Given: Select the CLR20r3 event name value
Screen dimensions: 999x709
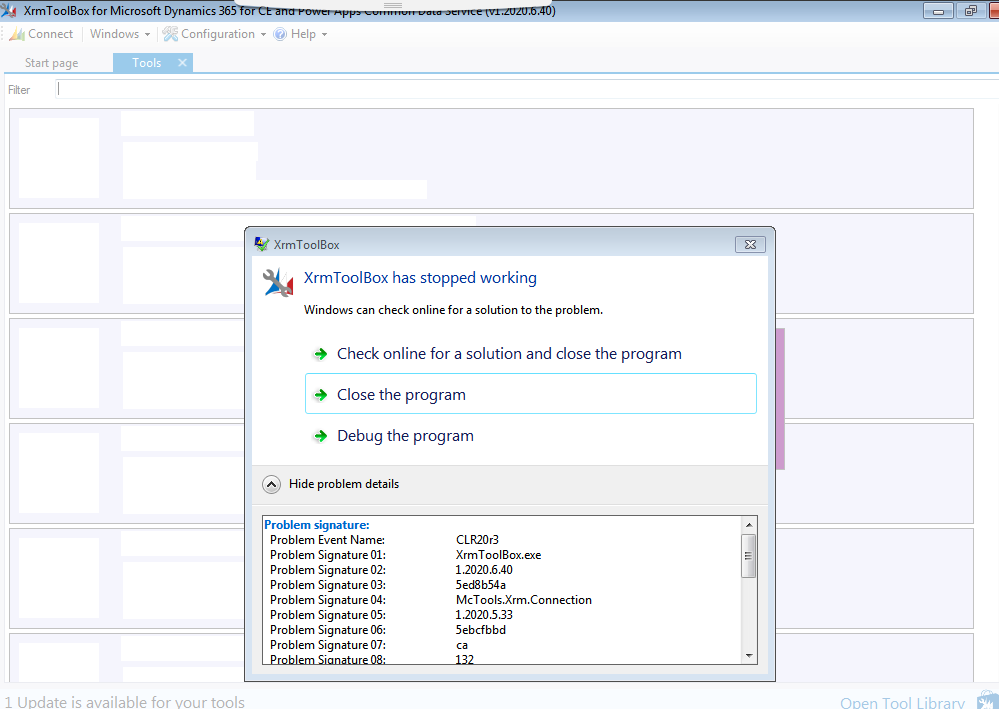Looking at the screenshot, I should tap(477, 540).
